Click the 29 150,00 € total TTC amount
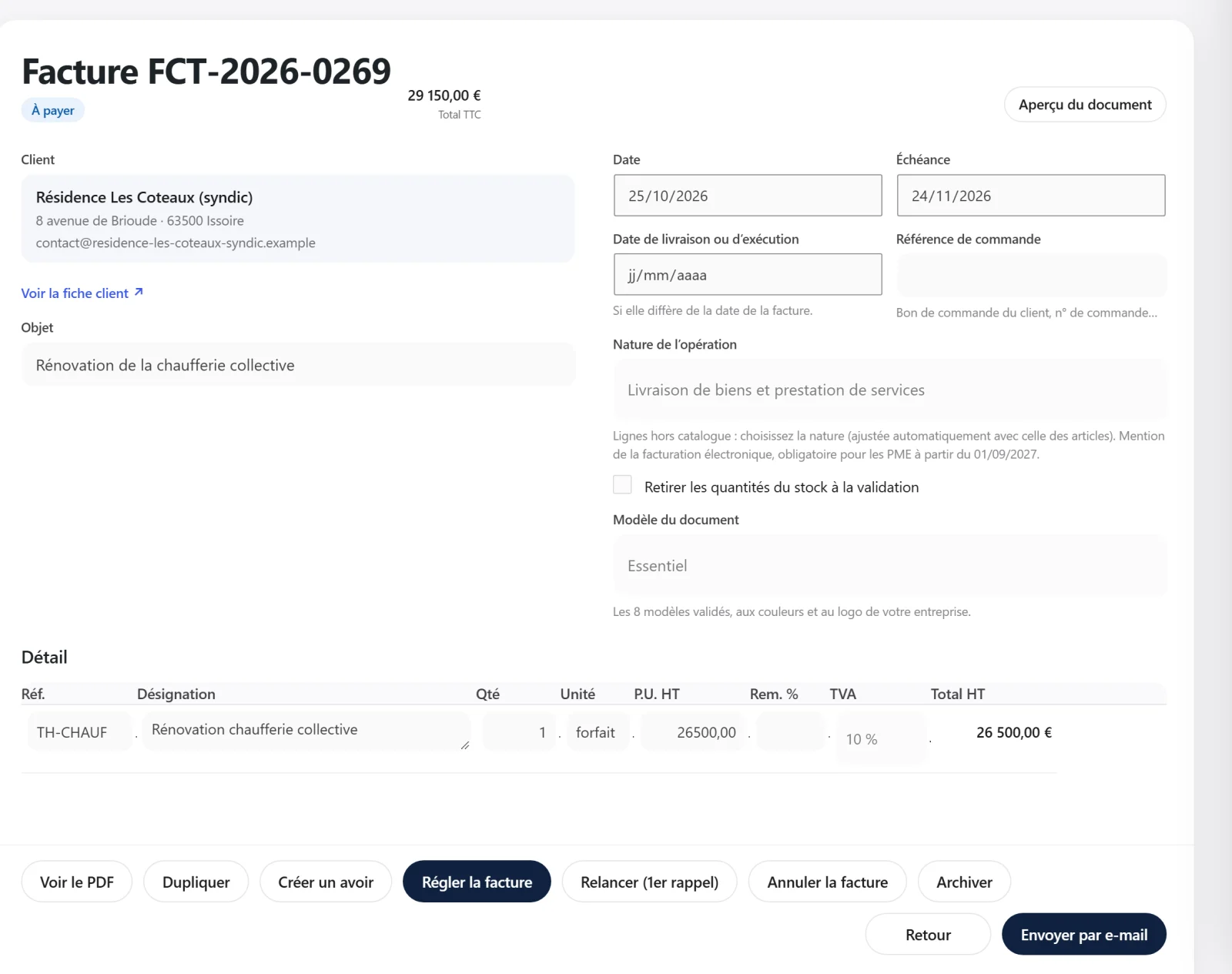 pos(444,95)
